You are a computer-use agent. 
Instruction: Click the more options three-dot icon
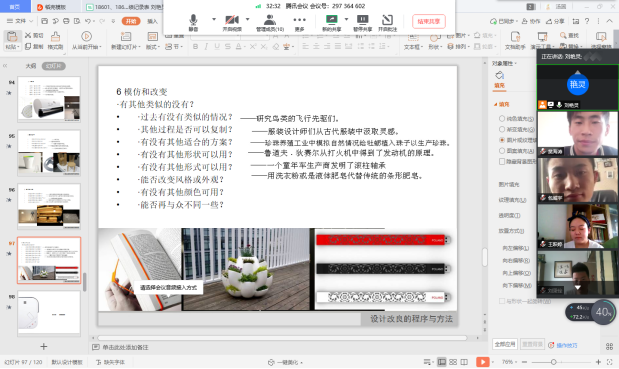pos(299,20)
